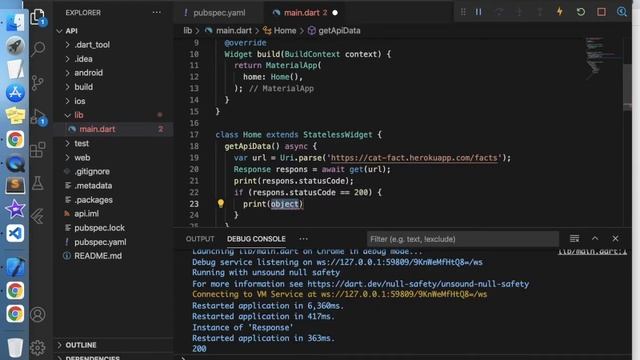Open panel more actions ellipsis

[x=303, y=239]
